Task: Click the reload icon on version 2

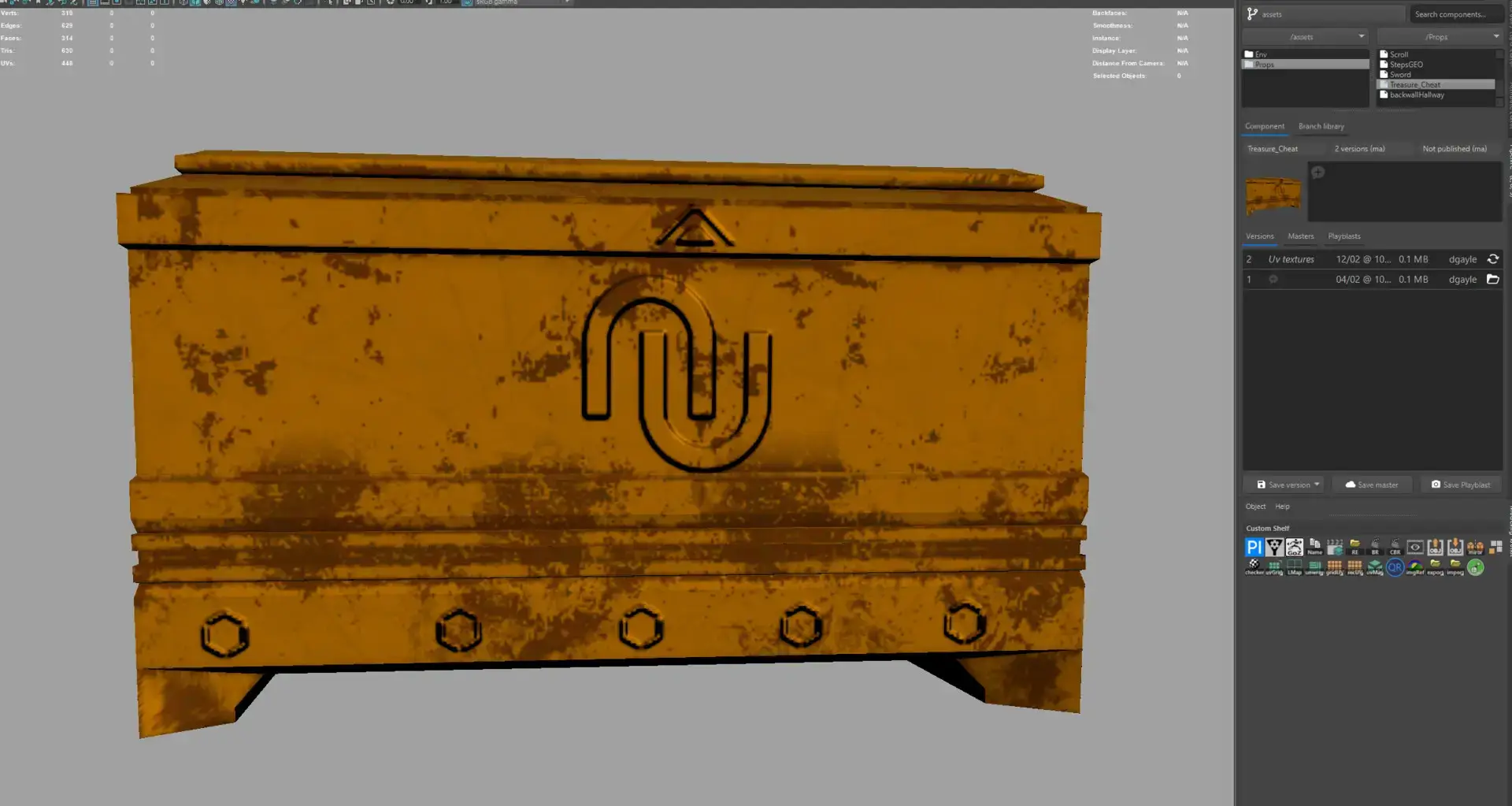Action: click(x=1492, y=259)
